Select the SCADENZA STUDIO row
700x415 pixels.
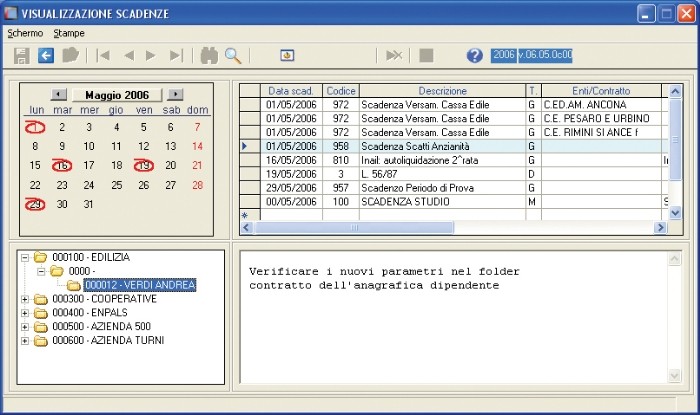pyautogui.click(x=454, y=202)
